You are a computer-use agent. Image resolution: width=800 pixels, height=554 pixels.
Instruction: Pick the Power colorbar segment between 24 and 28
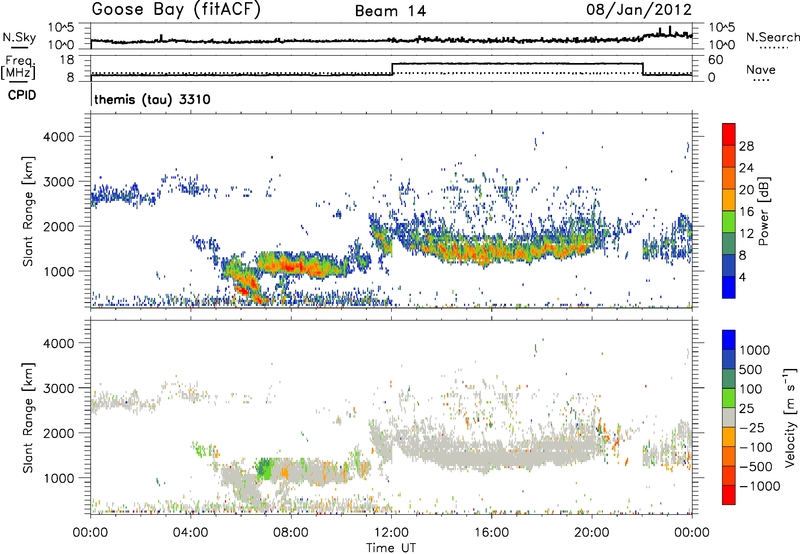729,156
